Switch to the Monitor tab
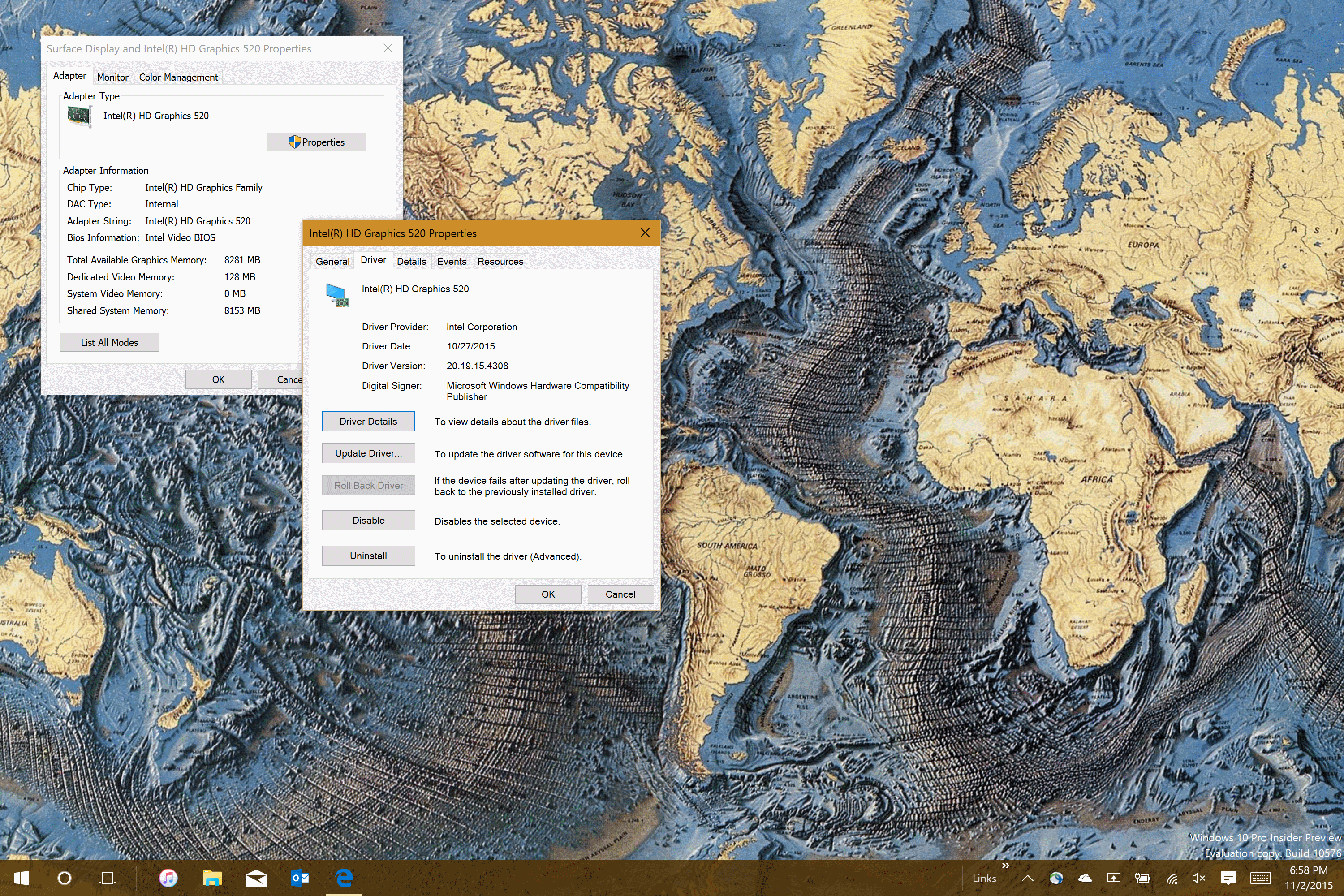This screenshot has height=896, width=1344. pyautogui.click(x=112, y=77)
